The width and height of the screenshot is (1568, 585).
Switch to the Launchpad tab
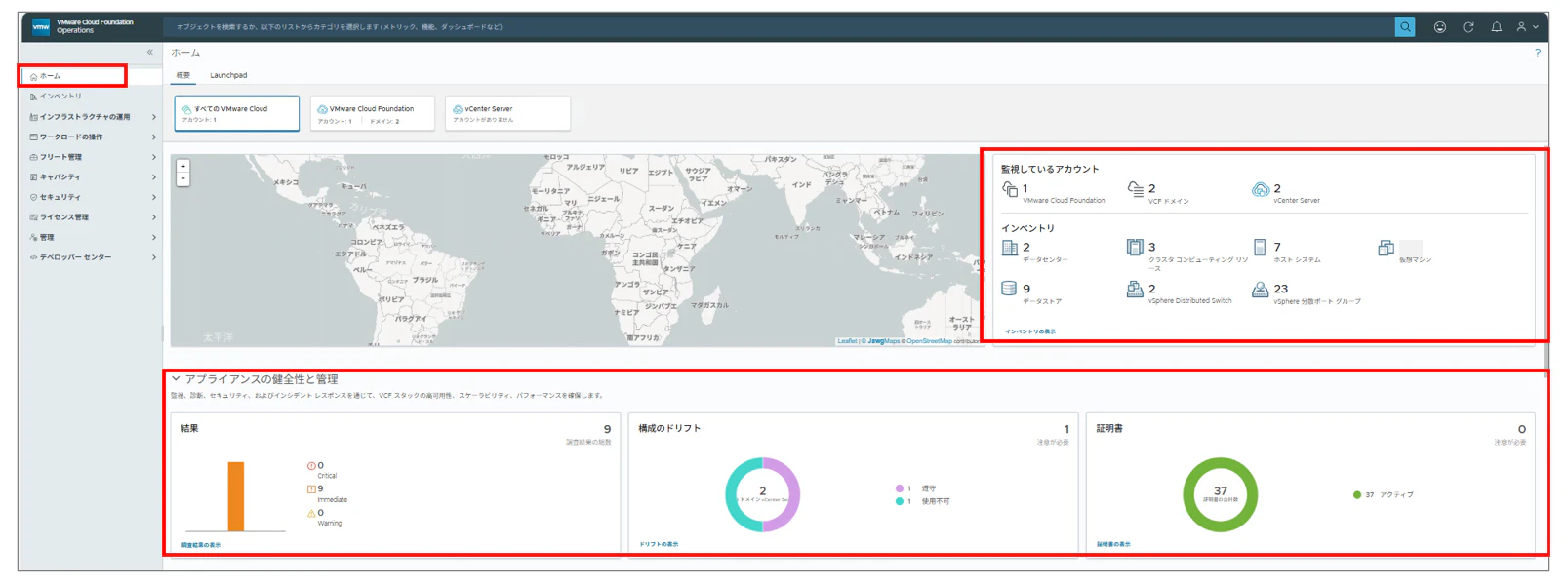click(228, 75)
